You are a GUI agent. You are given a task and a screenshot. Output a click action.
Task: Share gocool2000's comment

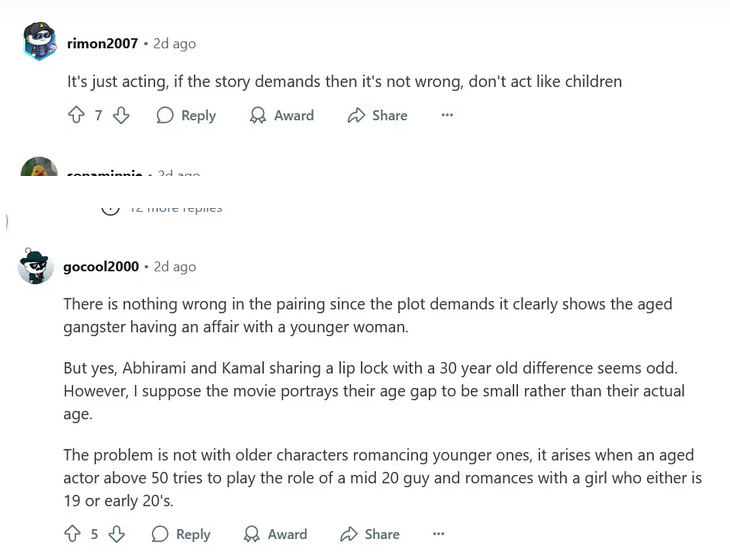tap(370, 534)
